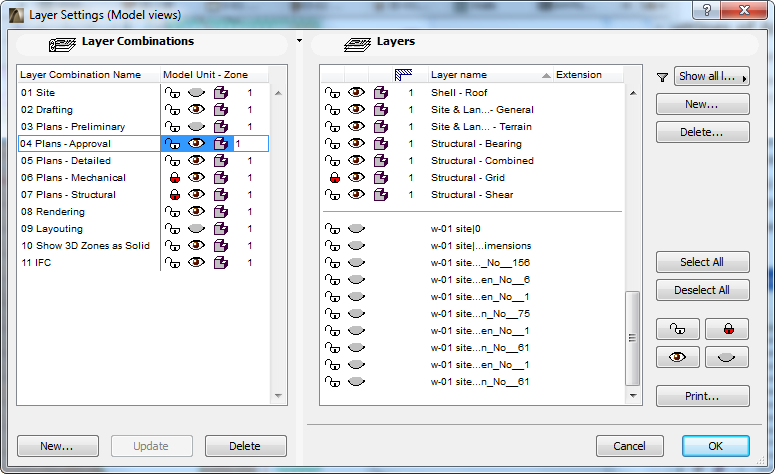The height and width of the screenshot is (474, 775).
Task: Toggle visibility eye for 01 Site combination
Action: 196,92
